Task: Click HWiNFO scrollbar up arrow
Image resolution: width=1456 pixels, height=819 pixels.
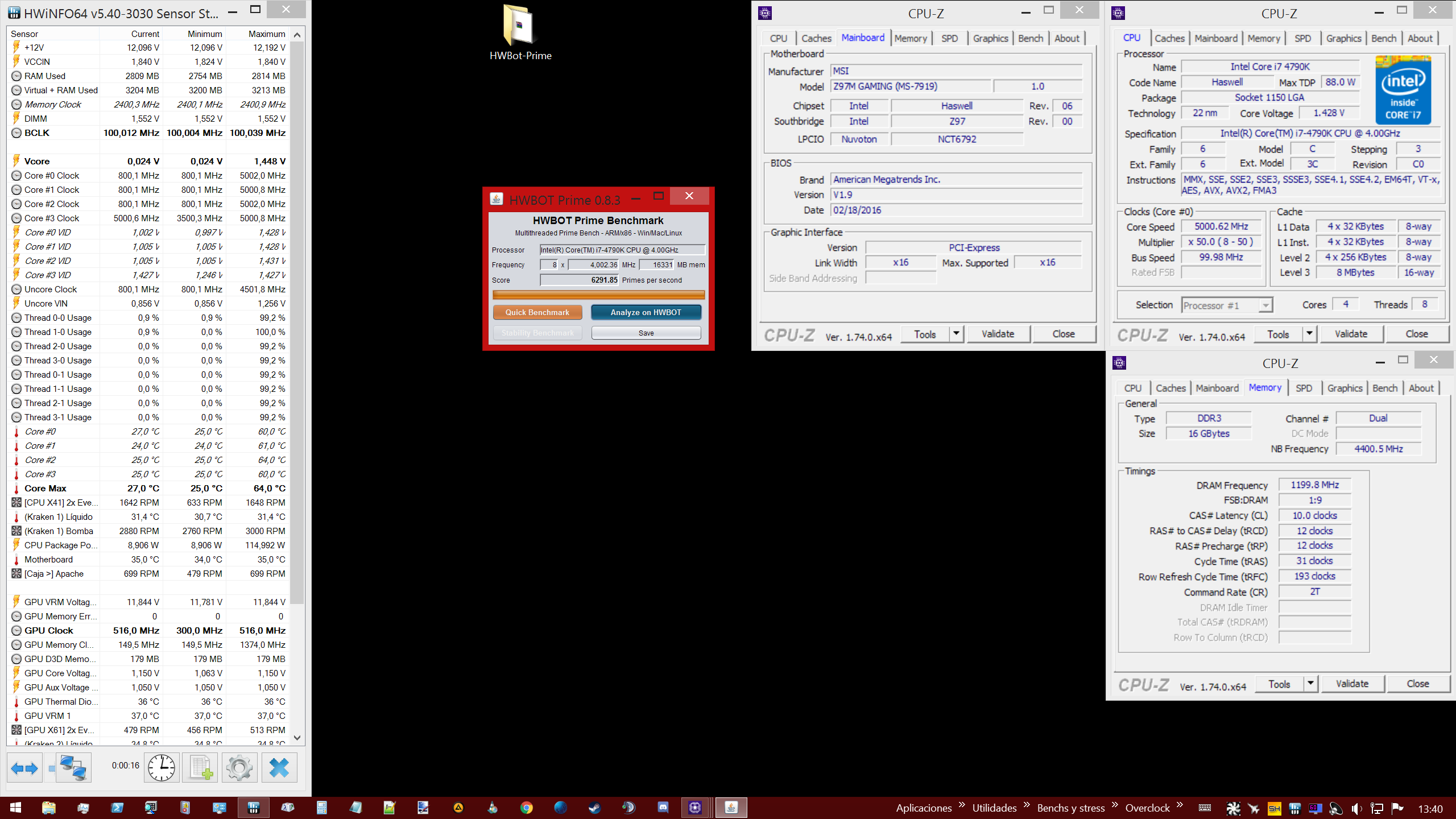Action: pos(297,35)
